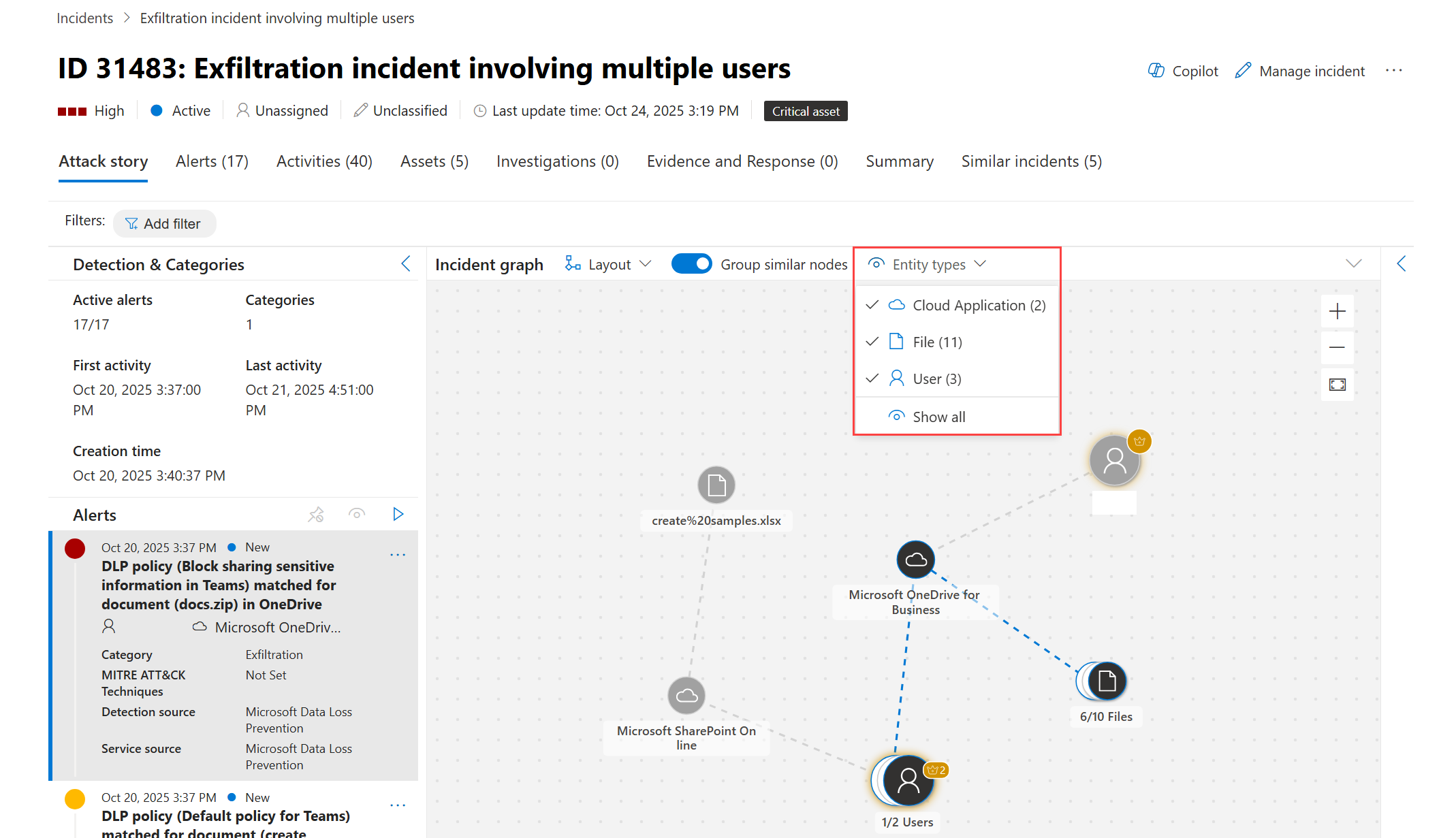Click the Manage incident pencil icon

(1243, 71)
